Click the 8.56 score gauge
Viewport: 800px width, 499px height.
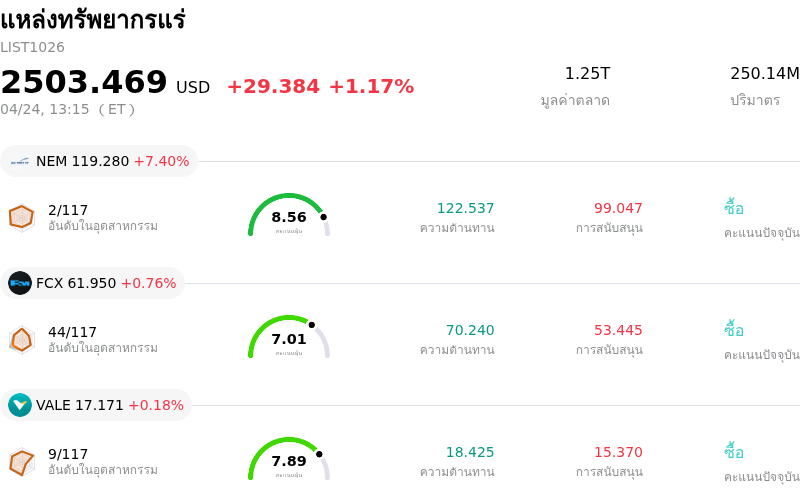pyautogui.click(x=289, y=217)
